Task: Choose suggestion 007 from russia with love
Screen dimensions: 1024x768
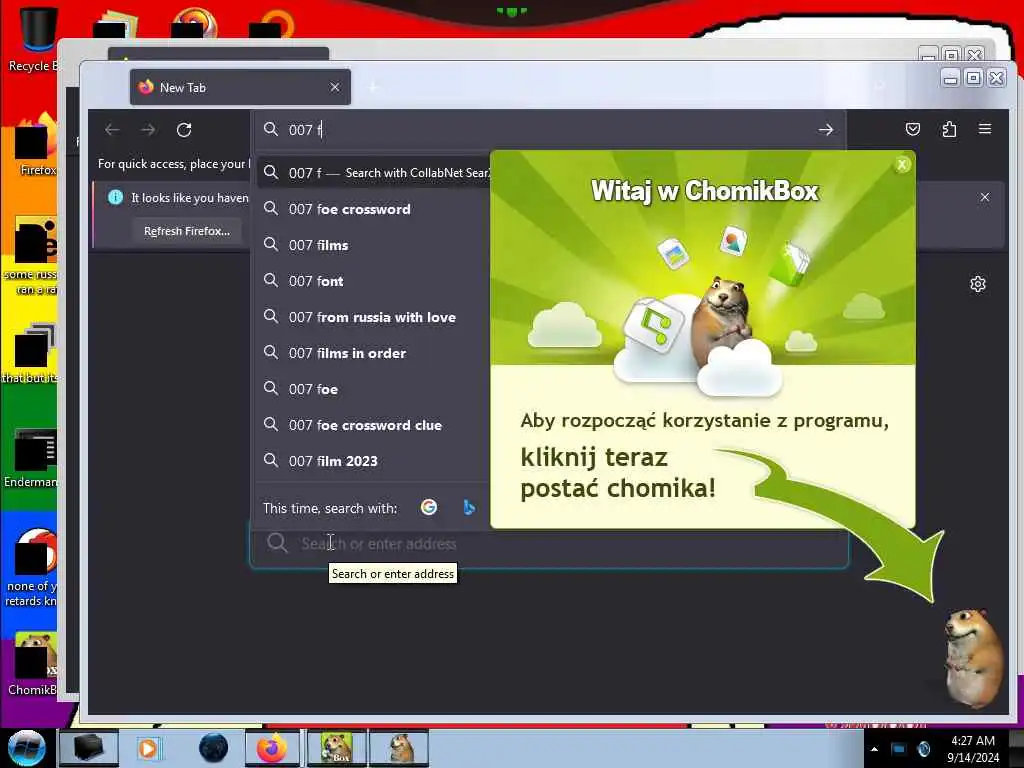Action: coord(372,317)
